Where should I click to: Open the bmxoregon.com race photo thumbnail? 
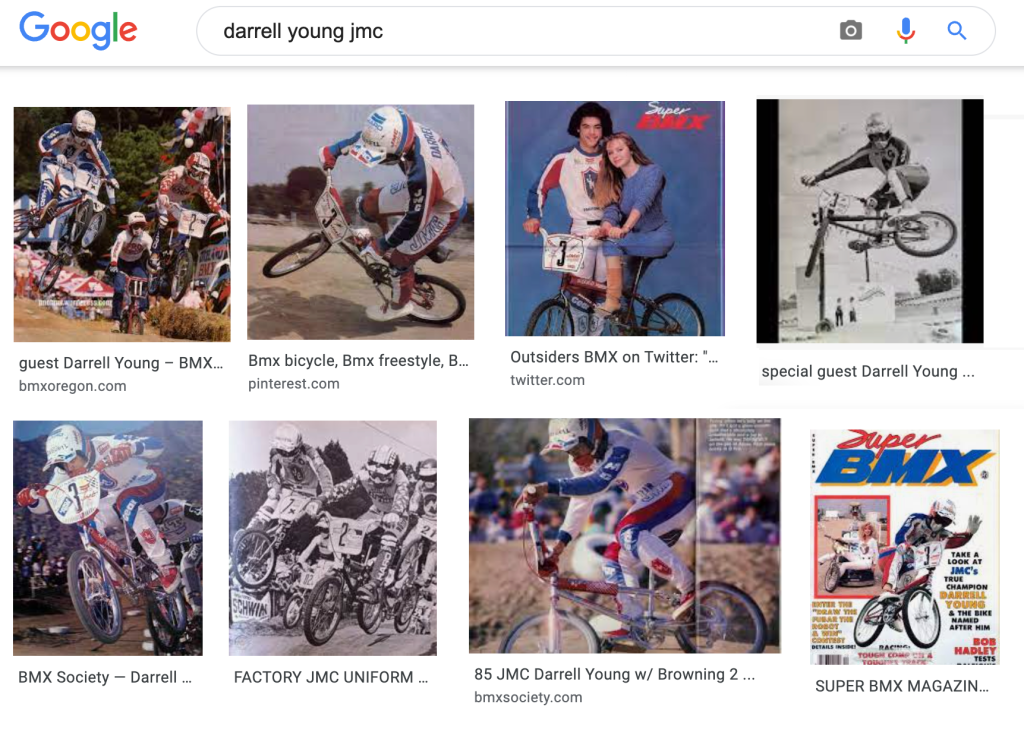click(122, 225)
